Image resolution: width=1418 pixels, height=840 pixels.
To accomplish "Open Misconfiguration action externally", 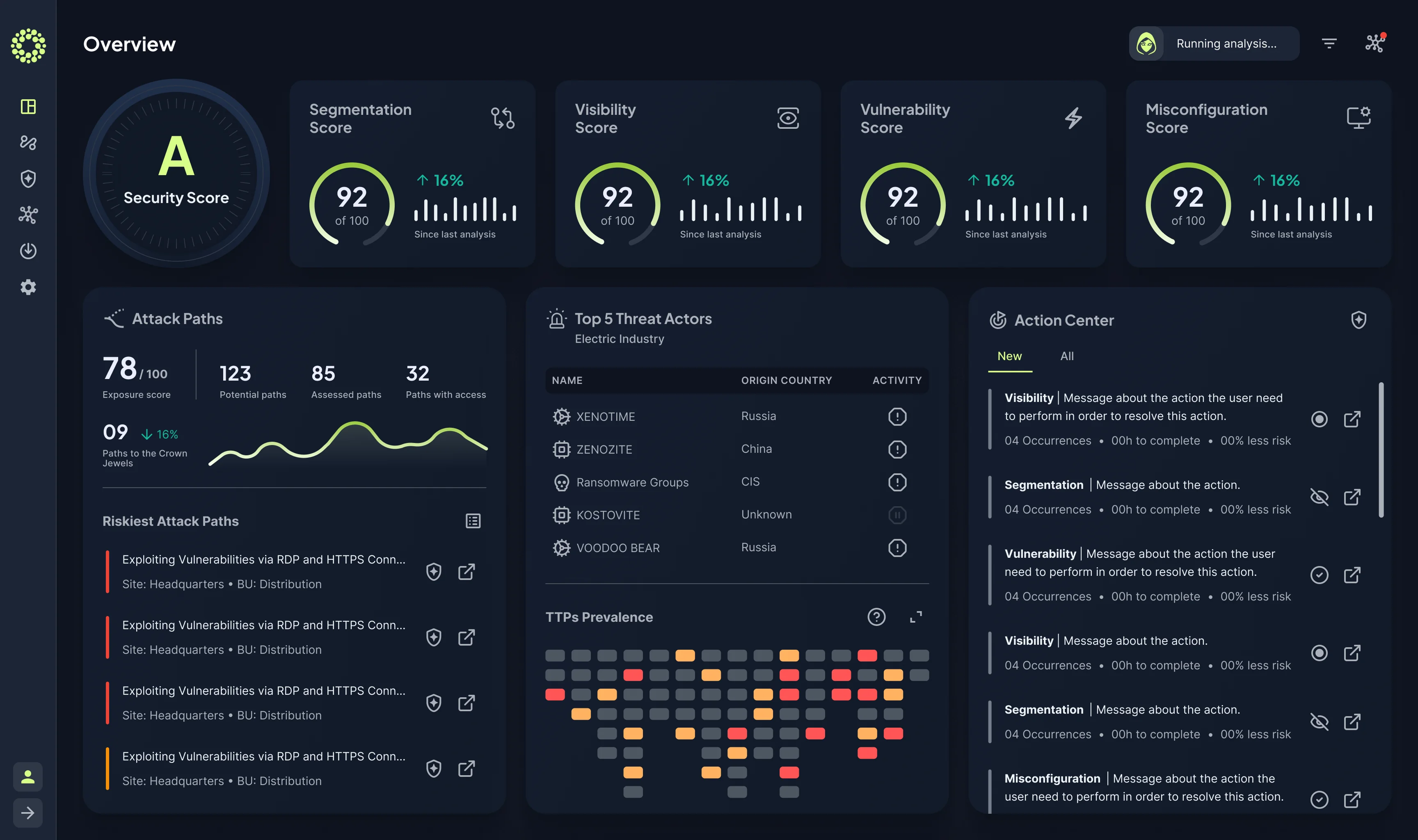I will pyautogui.click(x=1352, y=800).
